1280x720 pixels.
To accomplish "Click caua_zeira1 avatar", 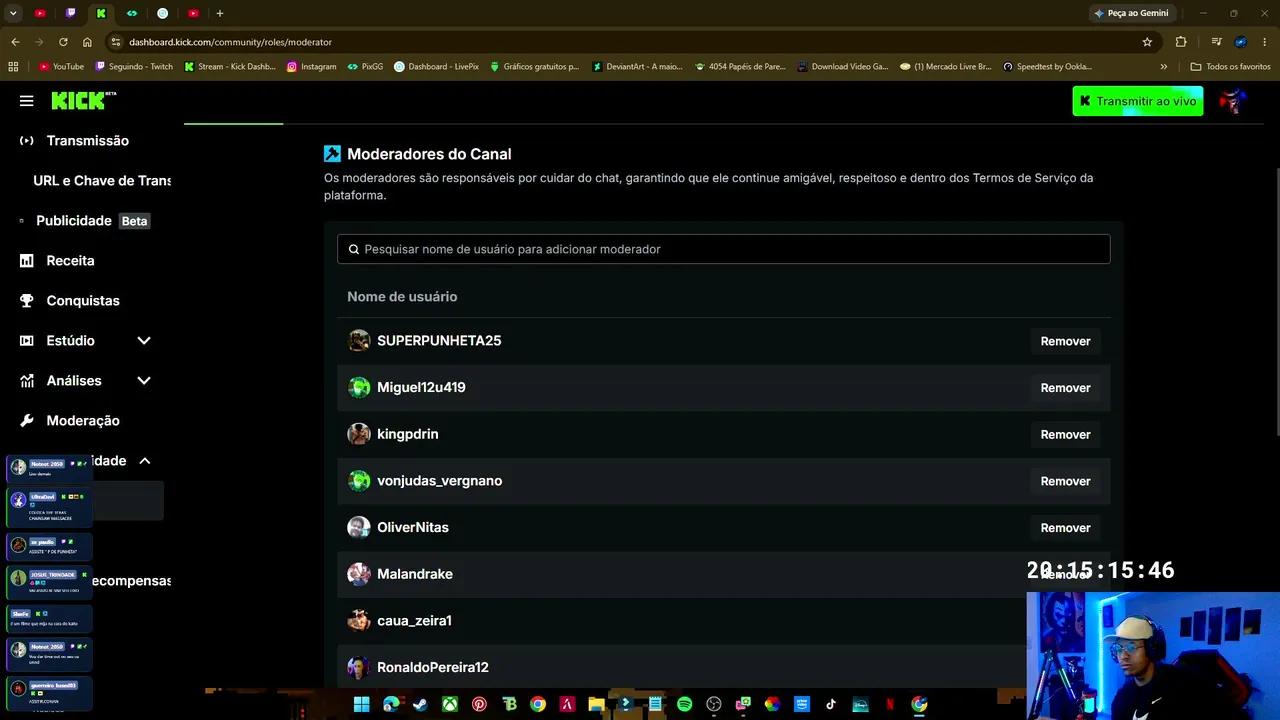I will tap(359, 621).
